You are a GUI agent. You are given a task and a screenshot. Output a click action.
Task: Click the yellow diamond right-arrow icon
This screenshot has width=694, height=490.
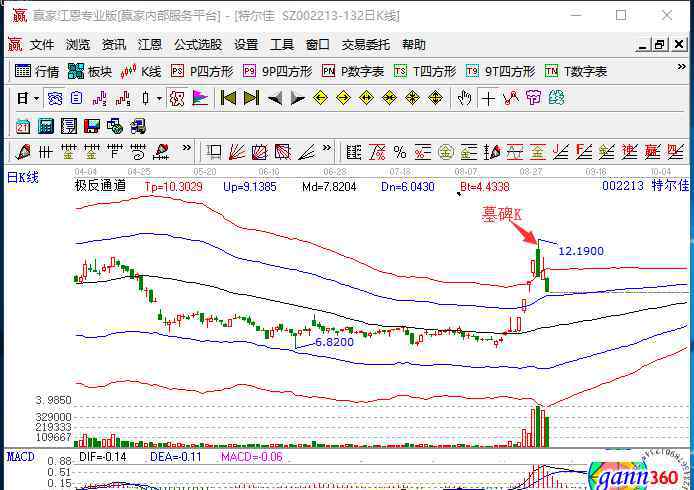click(343, 98)
